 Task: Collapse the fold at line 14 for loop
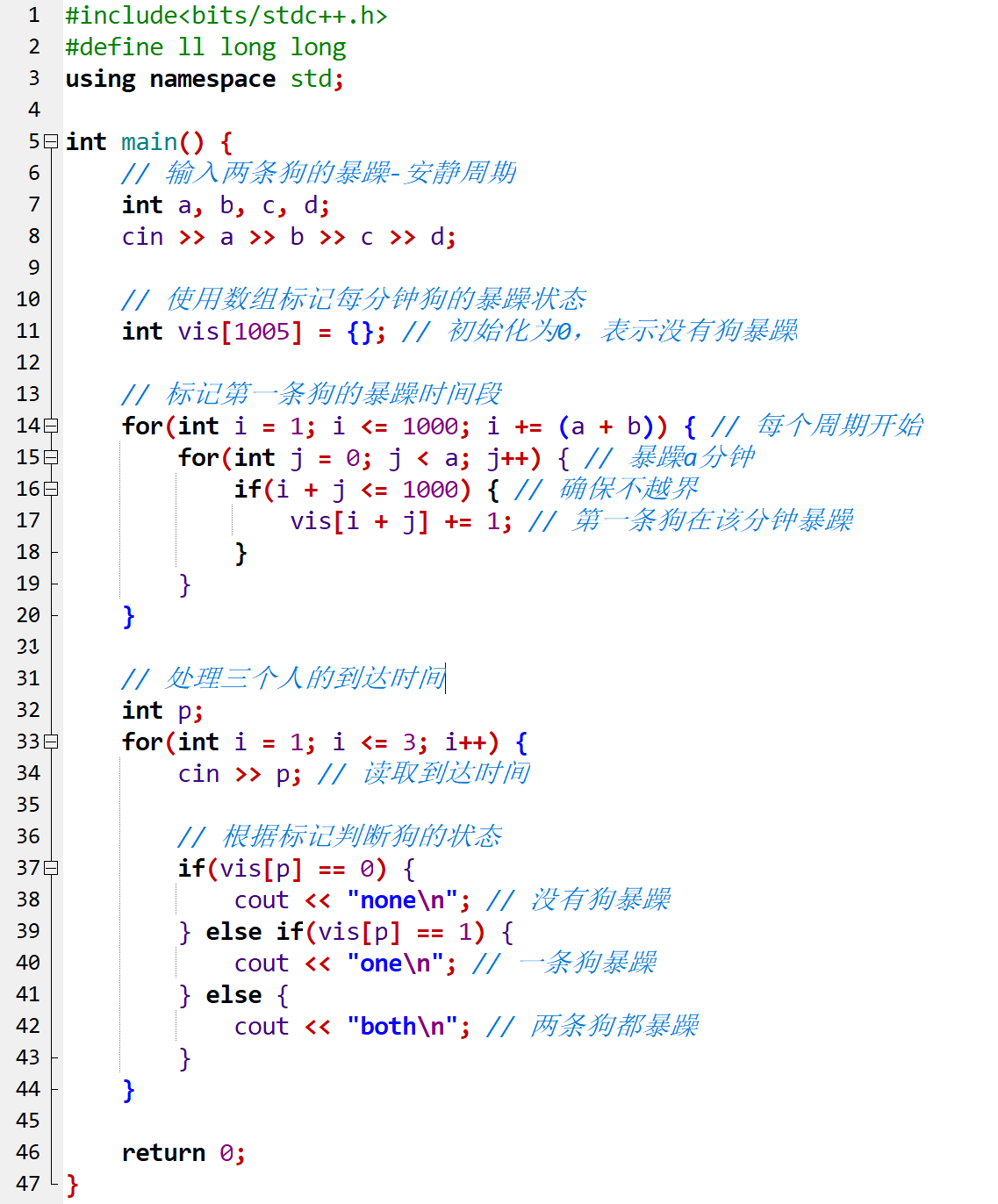pos(51,426)
